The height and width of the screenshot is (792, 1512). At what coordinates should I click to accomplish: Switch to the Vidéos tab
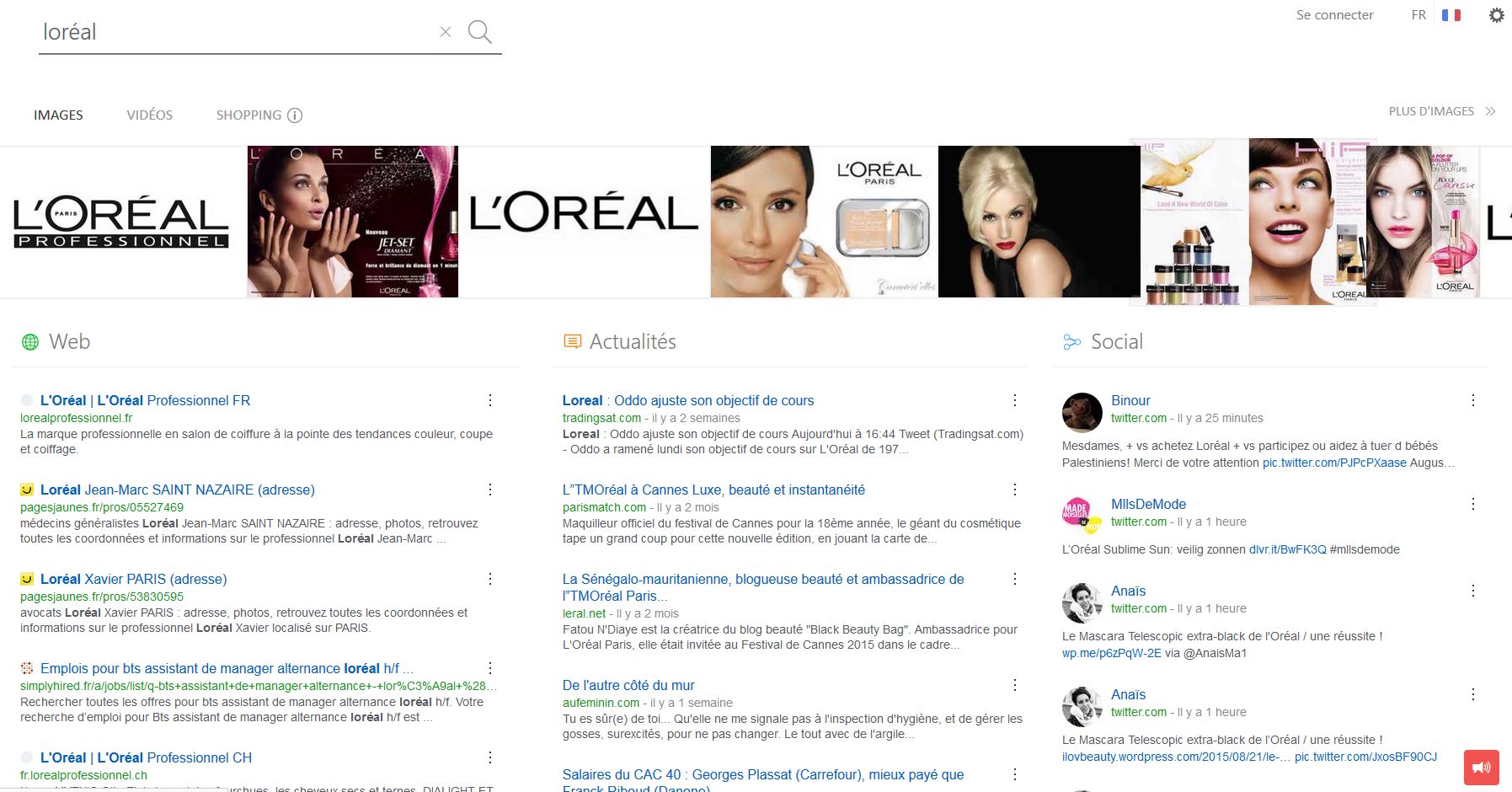pos(150,115)
